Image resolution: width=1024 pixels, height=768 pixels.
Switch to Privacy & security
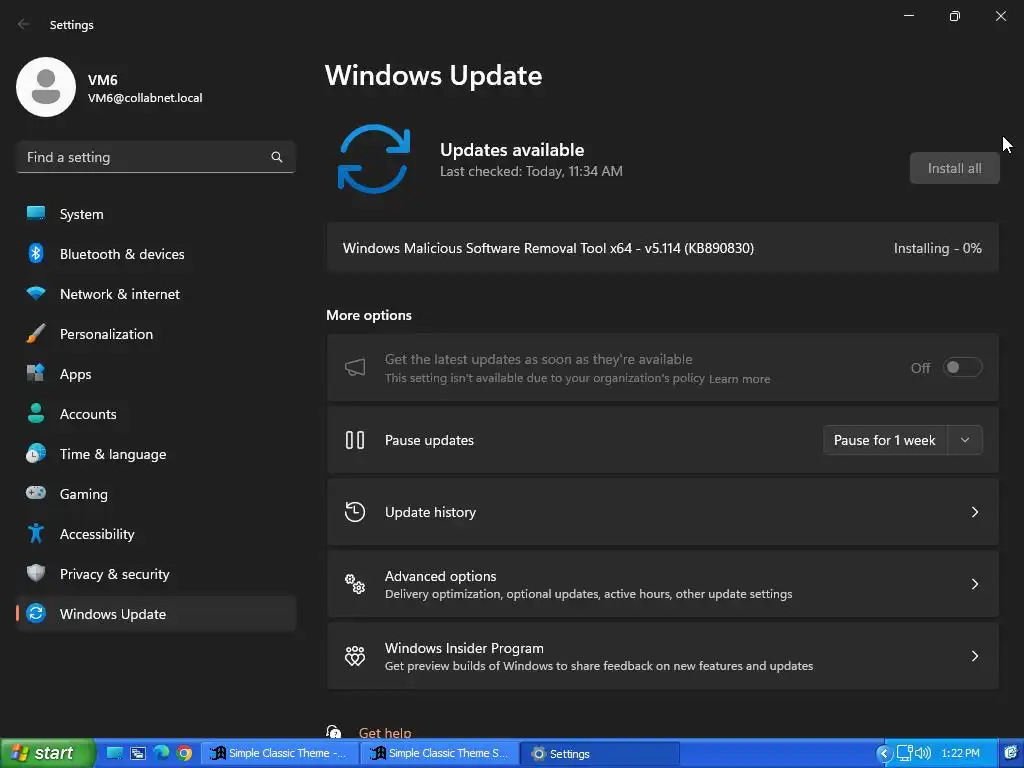[155, 573]
